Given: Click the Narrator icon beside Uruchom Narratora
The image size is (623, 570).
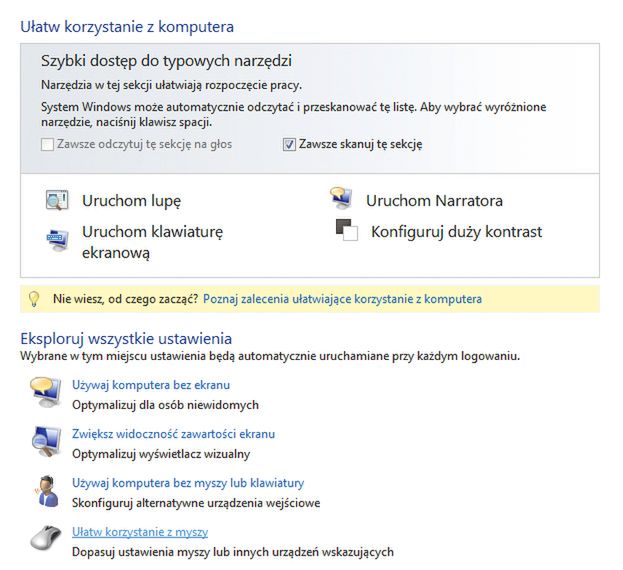Looking at the screenshot, I should [x=341, y=199].
